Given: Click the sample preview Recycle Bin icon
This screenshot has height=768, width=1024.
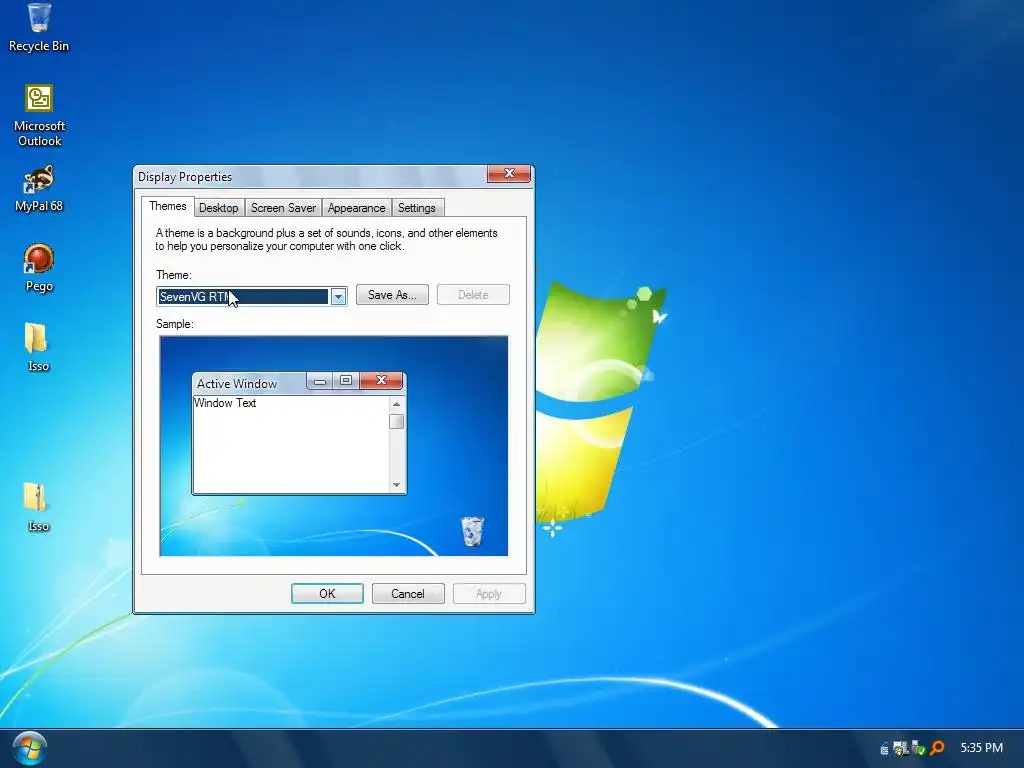Looking at the screenshot, I should tap(472, 531).
